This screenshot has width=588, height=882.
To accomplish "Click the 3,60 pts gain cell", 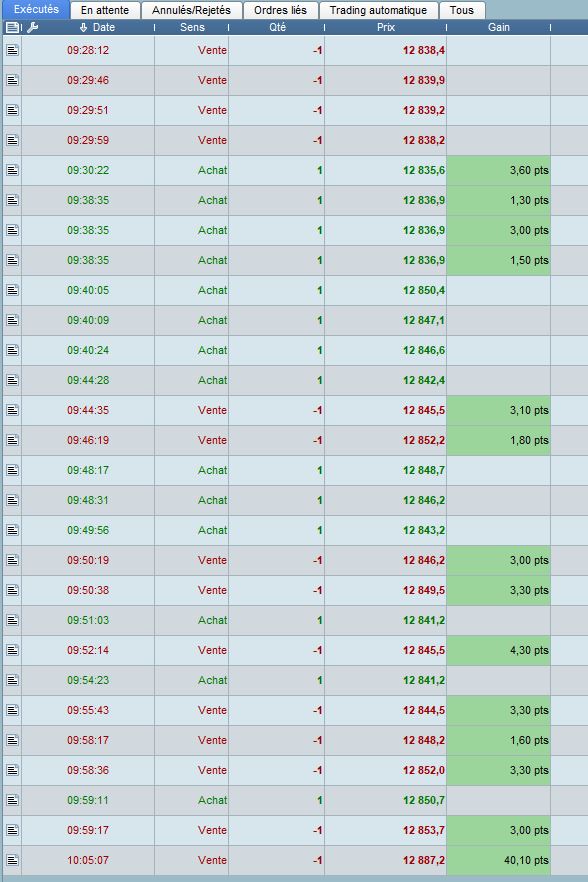I will click(x=499, y=170).
